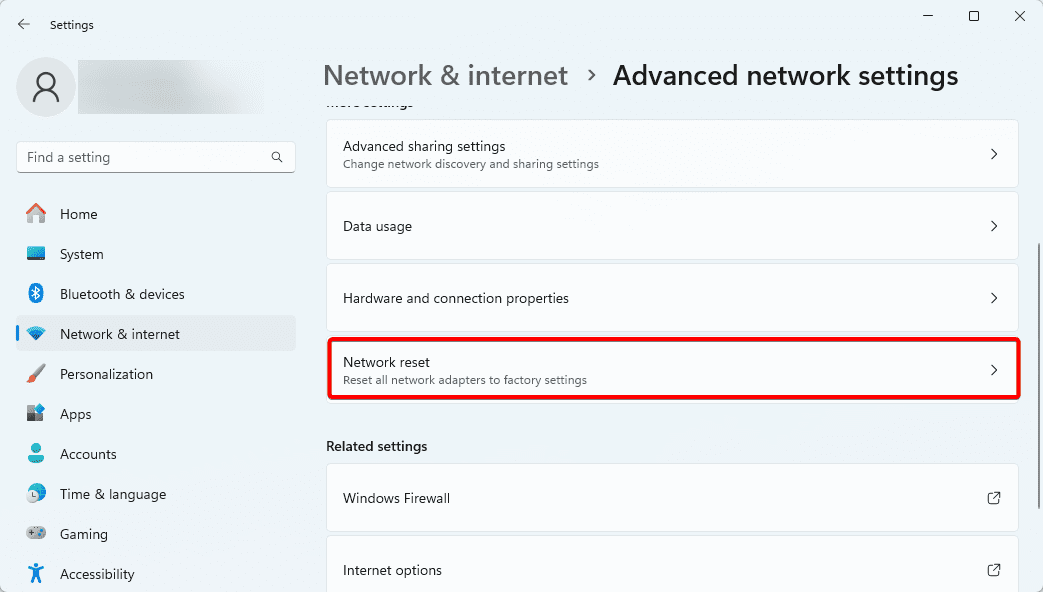Open Accounts settings category
The image size is (1043, 592).
156,453
